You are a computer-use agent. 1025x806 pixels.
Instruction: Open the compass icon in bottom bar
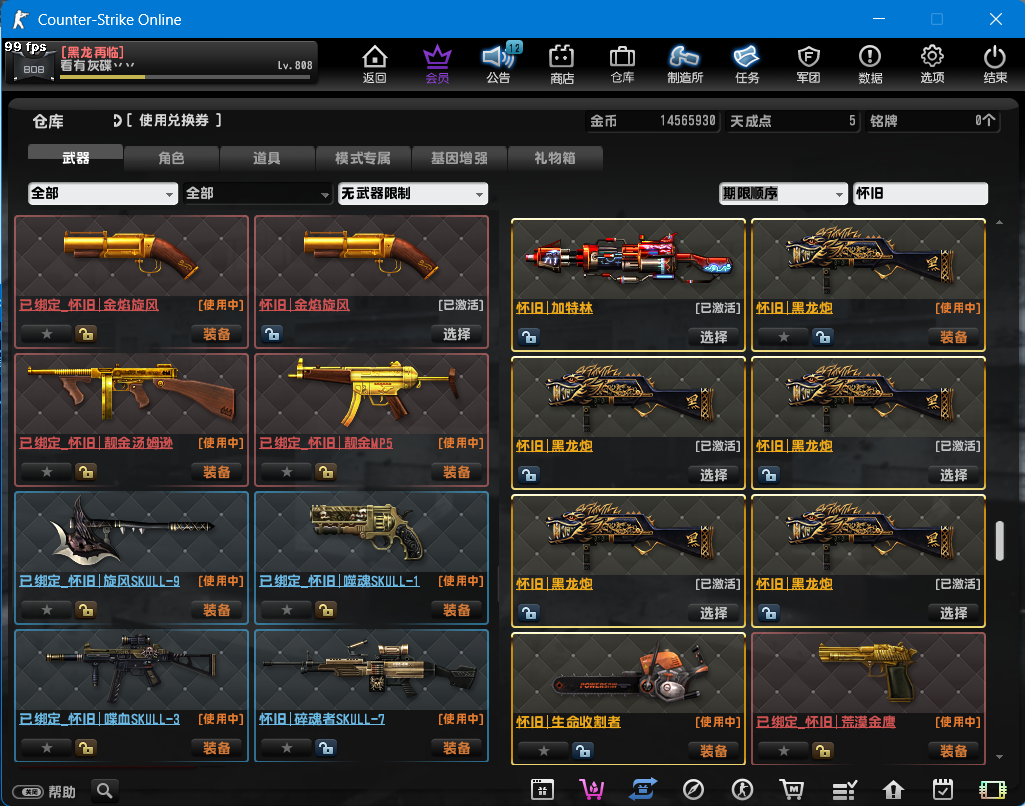point(693,790)
